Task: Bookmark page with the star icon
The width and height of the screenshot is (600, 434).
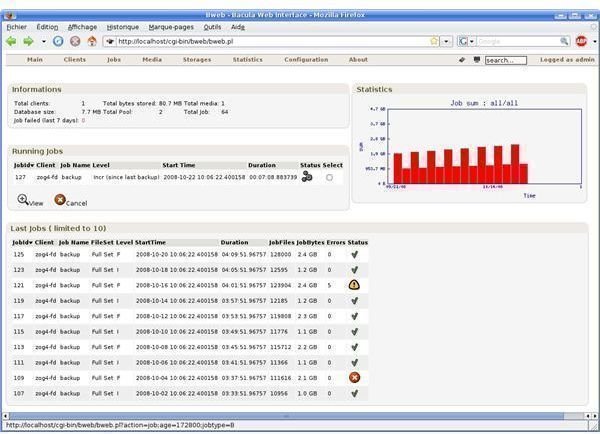Action: point(434,41)
